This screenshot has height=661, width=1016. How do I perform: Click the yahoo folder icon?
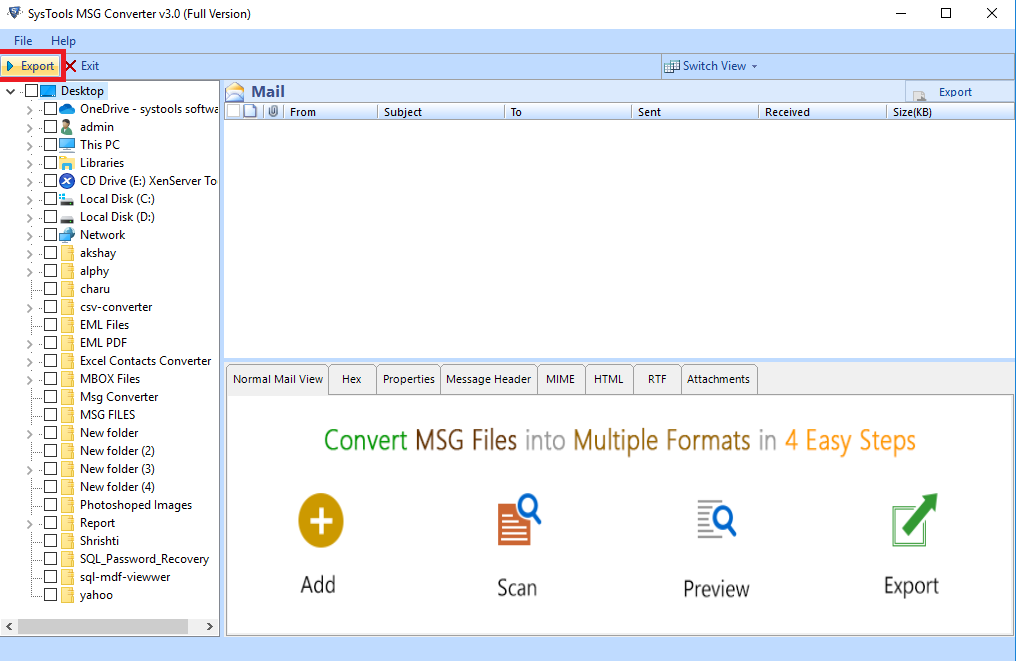tap(67, 595)
